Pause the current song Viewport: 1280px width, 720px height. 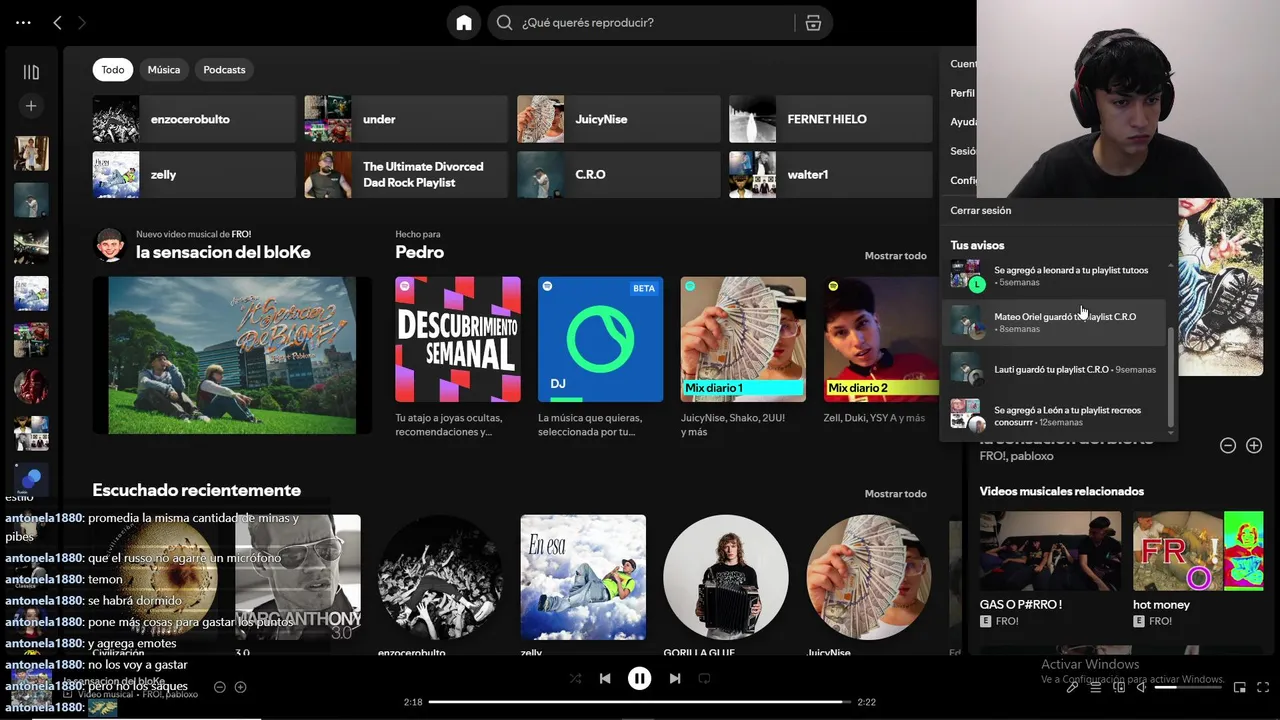[x=639, y=678]
